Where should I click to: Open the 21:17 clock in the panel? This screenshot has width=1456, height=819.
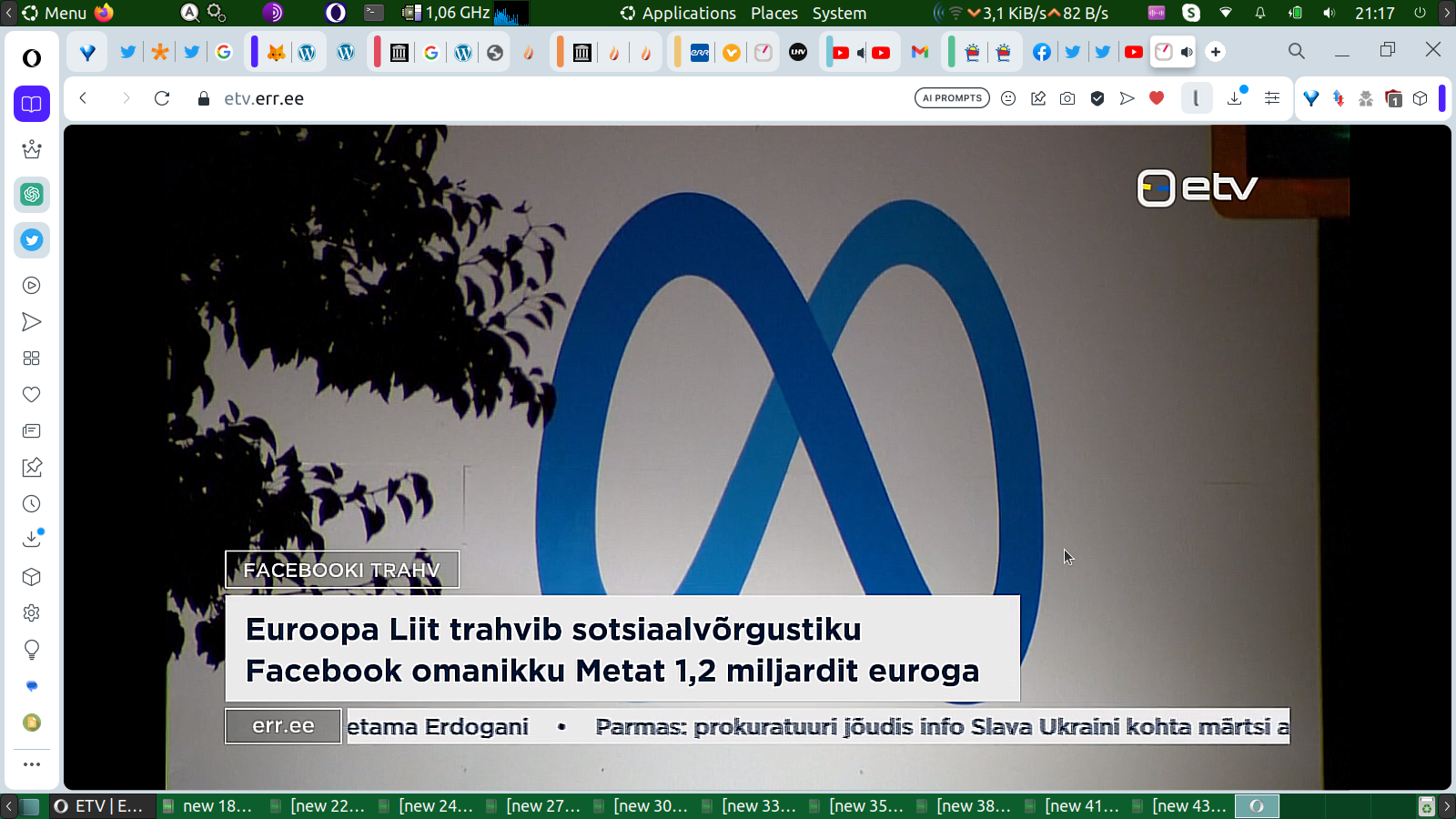(x=1374, y=13)
